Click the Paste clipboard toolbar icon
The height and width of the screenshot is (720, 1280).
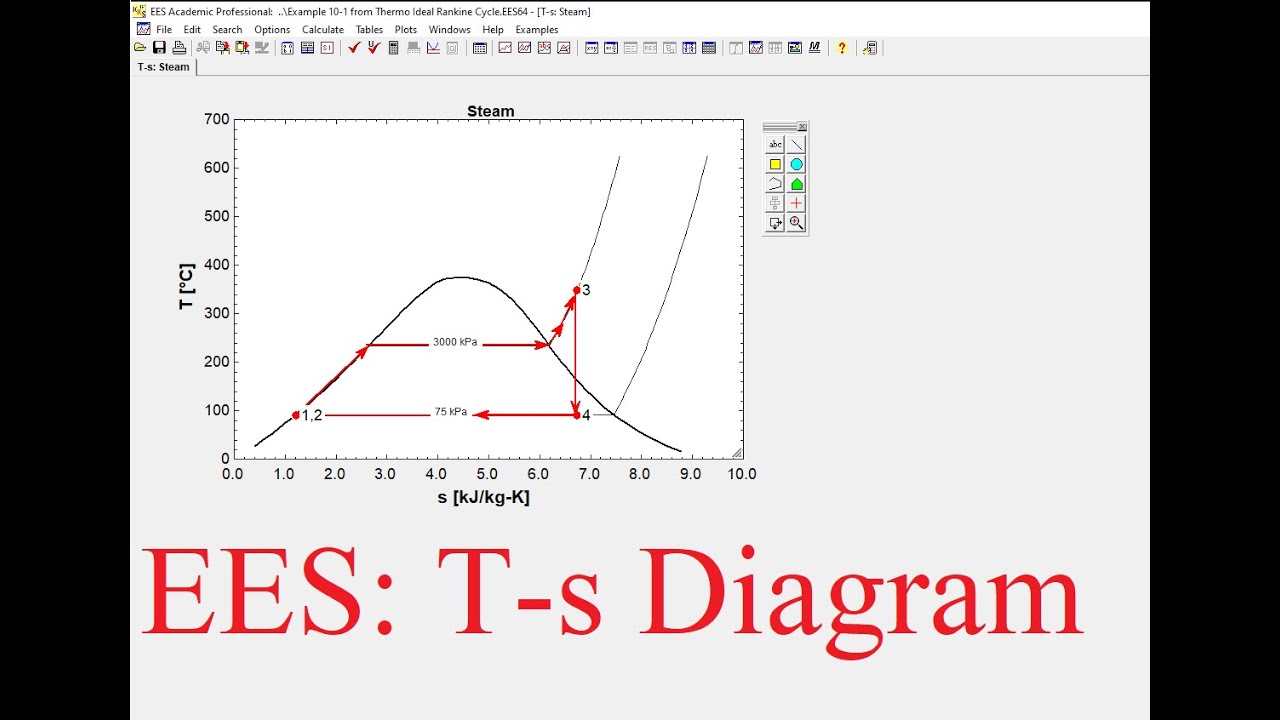tap(242, 48)
